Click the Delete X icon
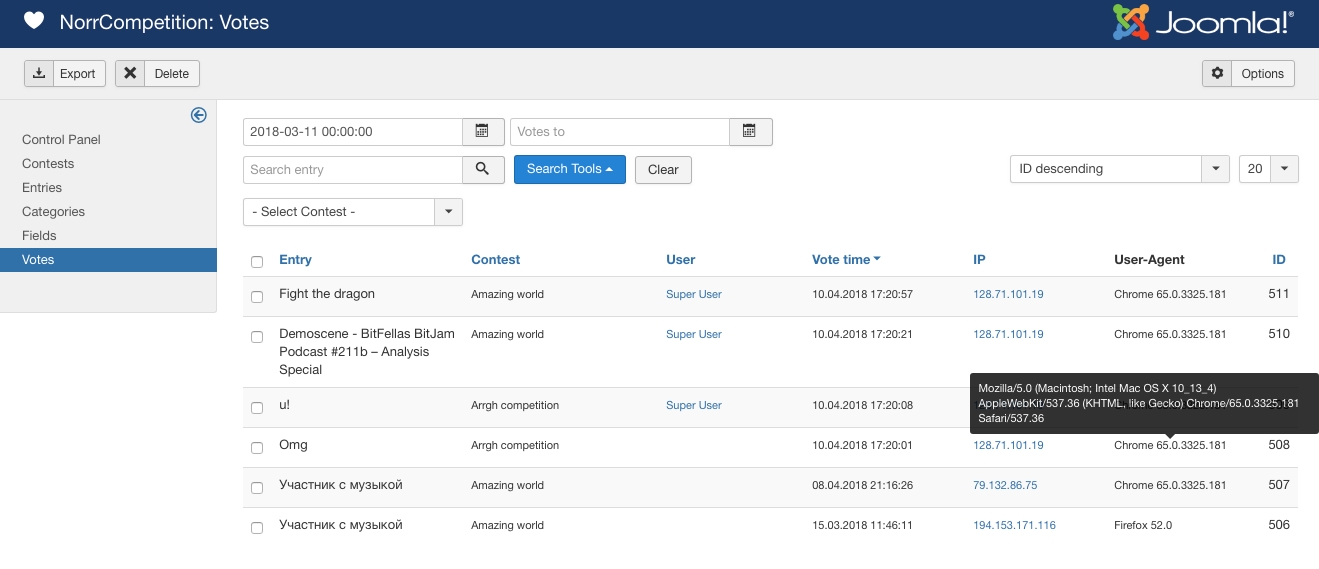Image resolution: width=1319 pixels, height=569 pixels. [130, 73]
